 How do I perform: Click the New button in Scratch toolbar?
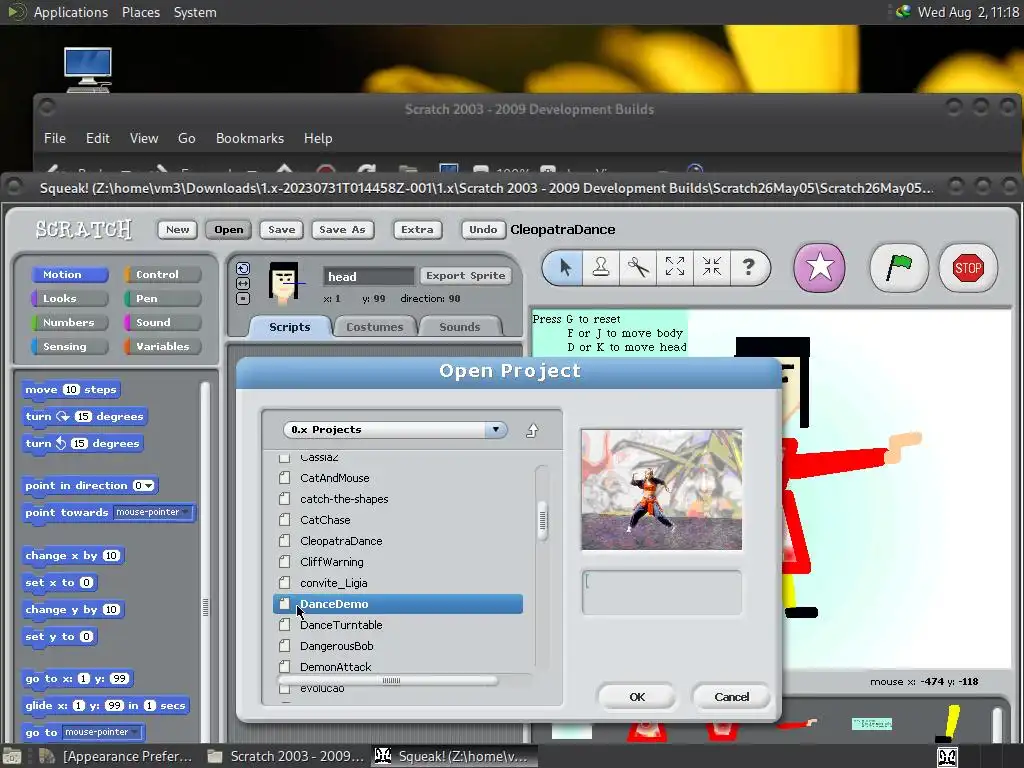(x=178, y=229)
